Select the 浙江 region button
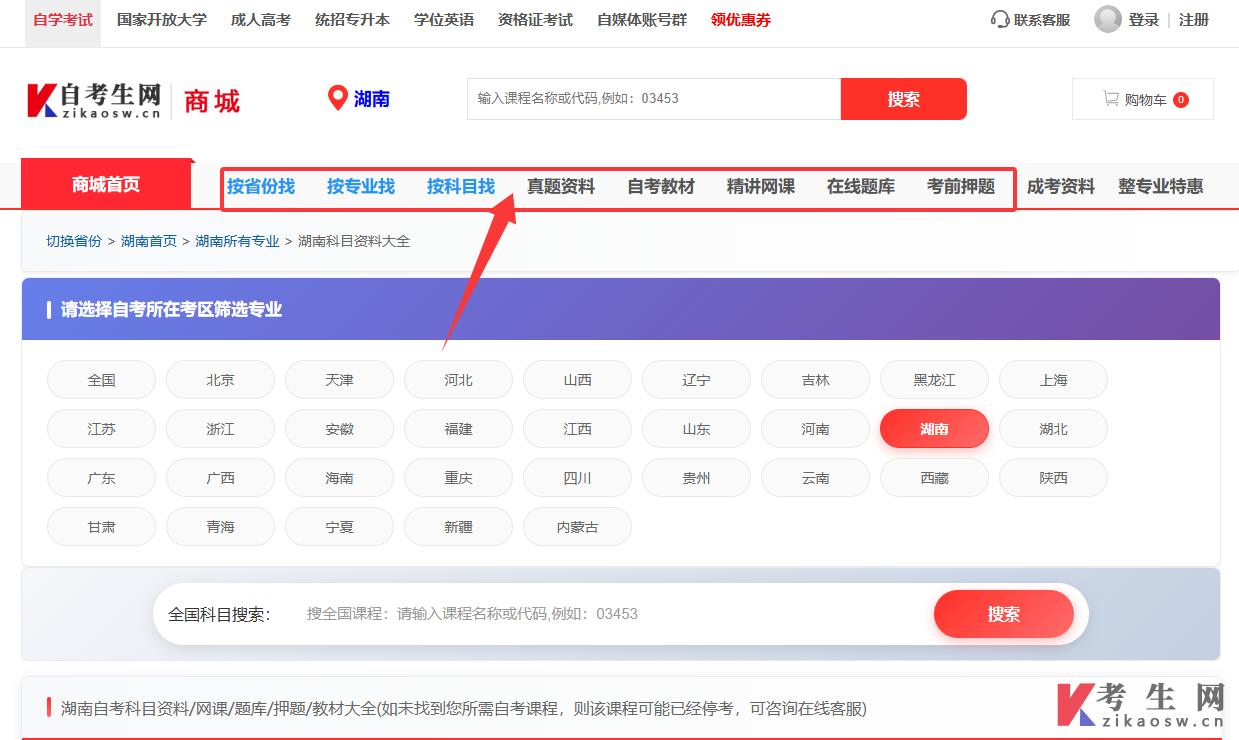 coord(220,429)
